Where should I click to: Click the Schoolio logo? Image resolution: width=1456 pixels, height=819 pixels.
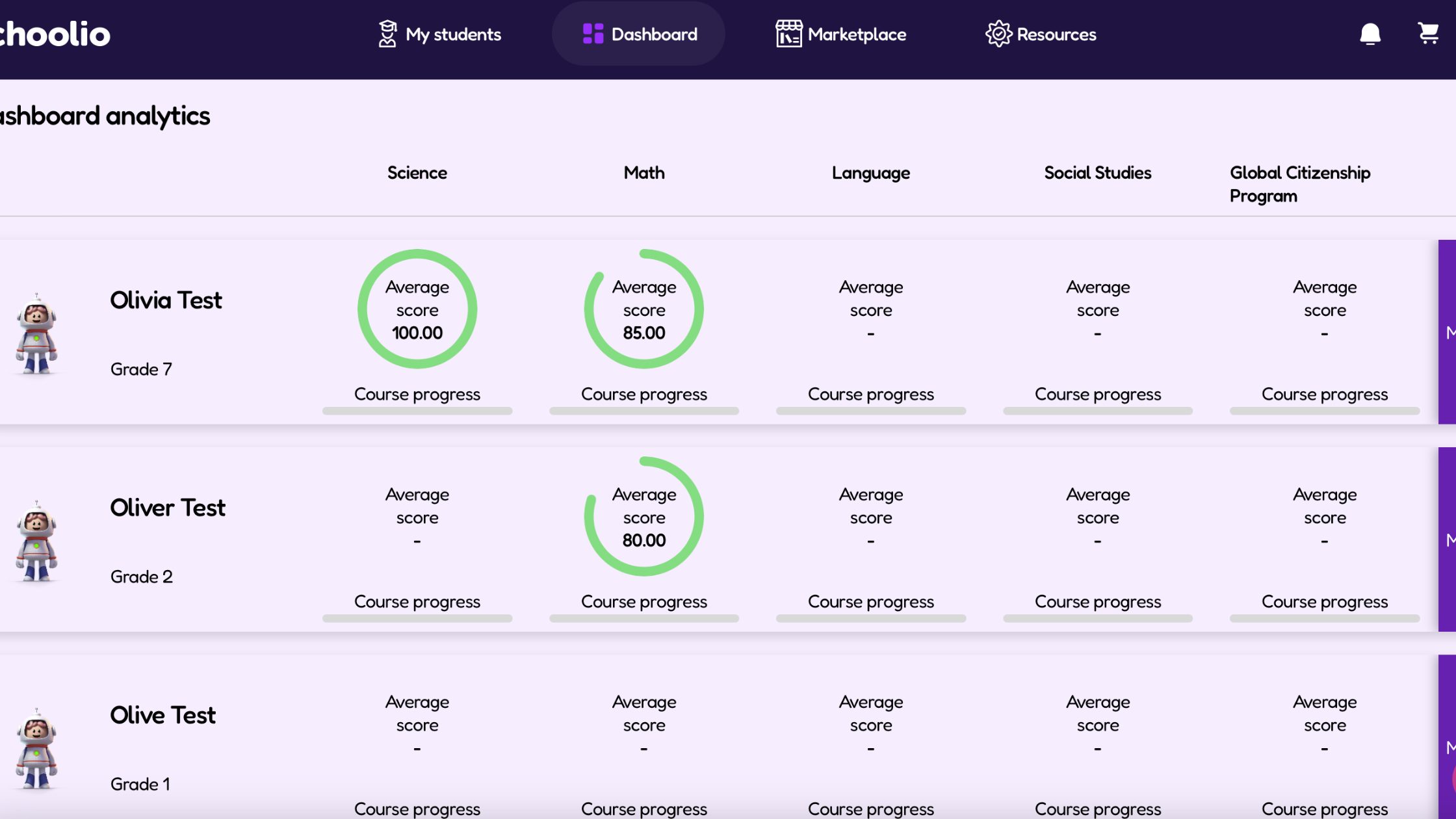click(55, 34)
